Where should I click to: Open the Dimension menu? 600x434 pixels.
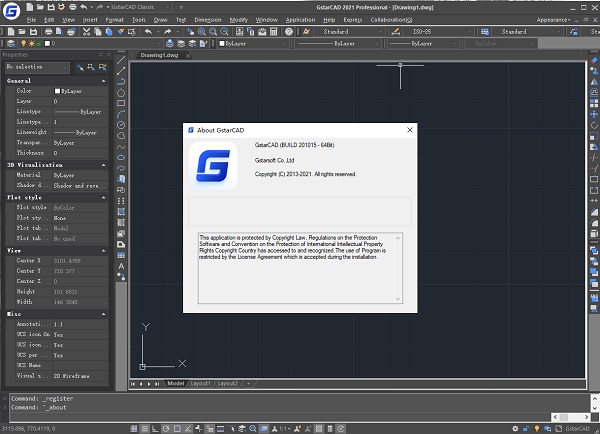click(x=208, y=19)
